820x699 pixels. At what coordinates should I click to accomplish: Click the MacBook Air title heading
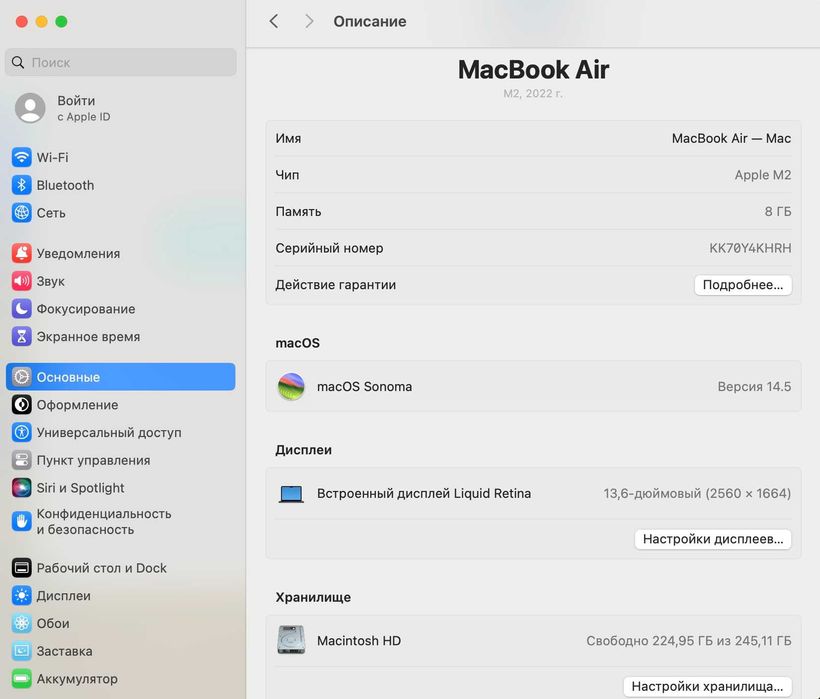(x=533, y=70)
